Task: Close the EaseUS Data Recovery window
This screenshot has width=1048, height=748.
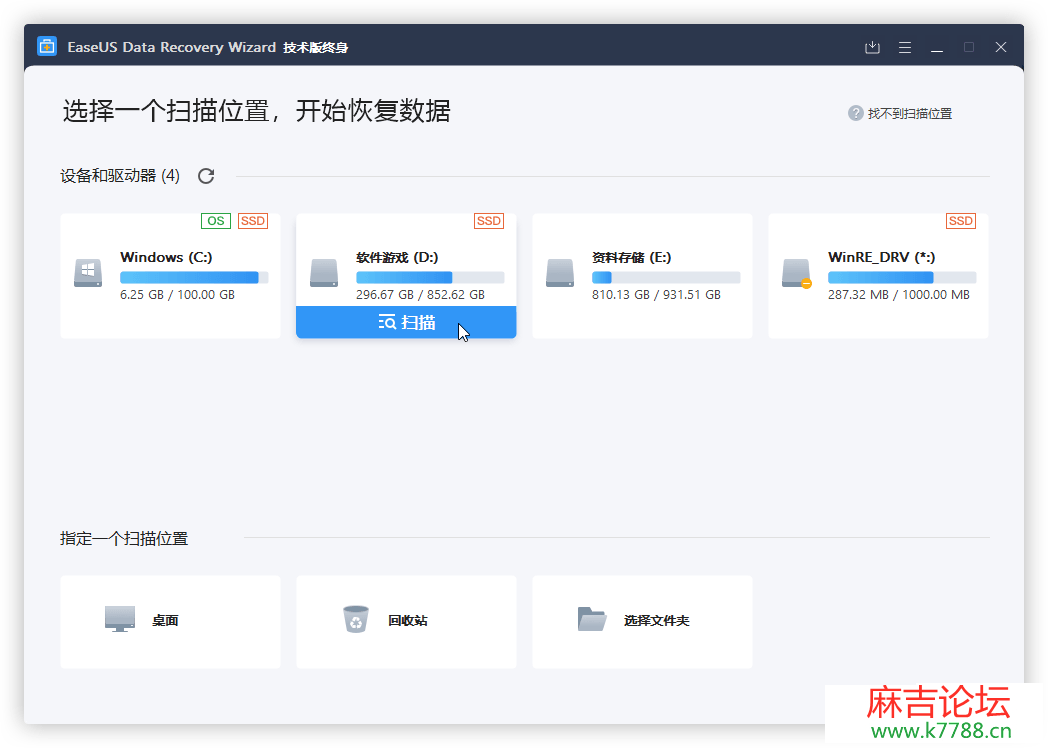Action: (1001, 47)
